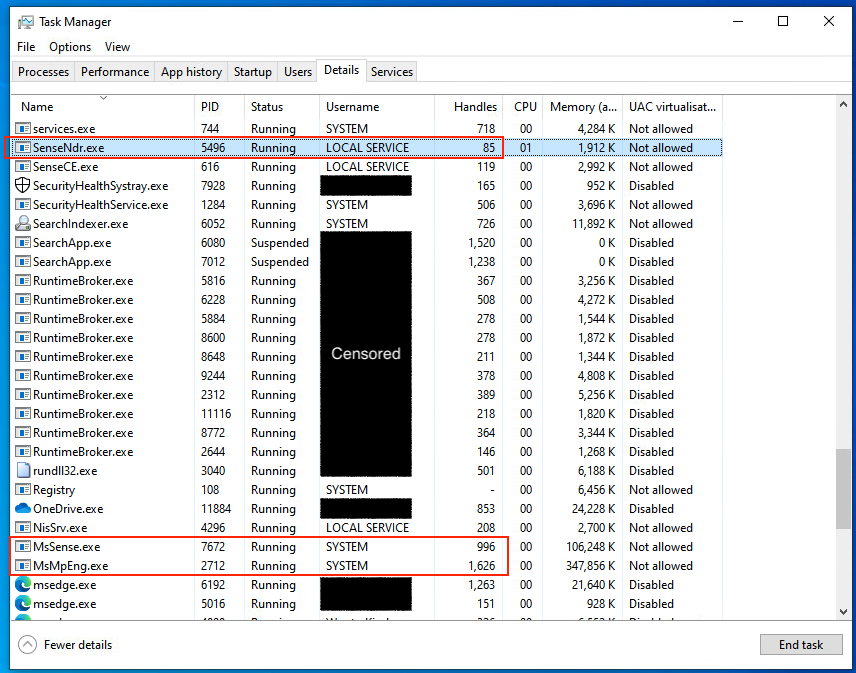Switch to the Users tab
Image resolution: width=856 pixels, height=673 pixels.
tap(298, 72)
